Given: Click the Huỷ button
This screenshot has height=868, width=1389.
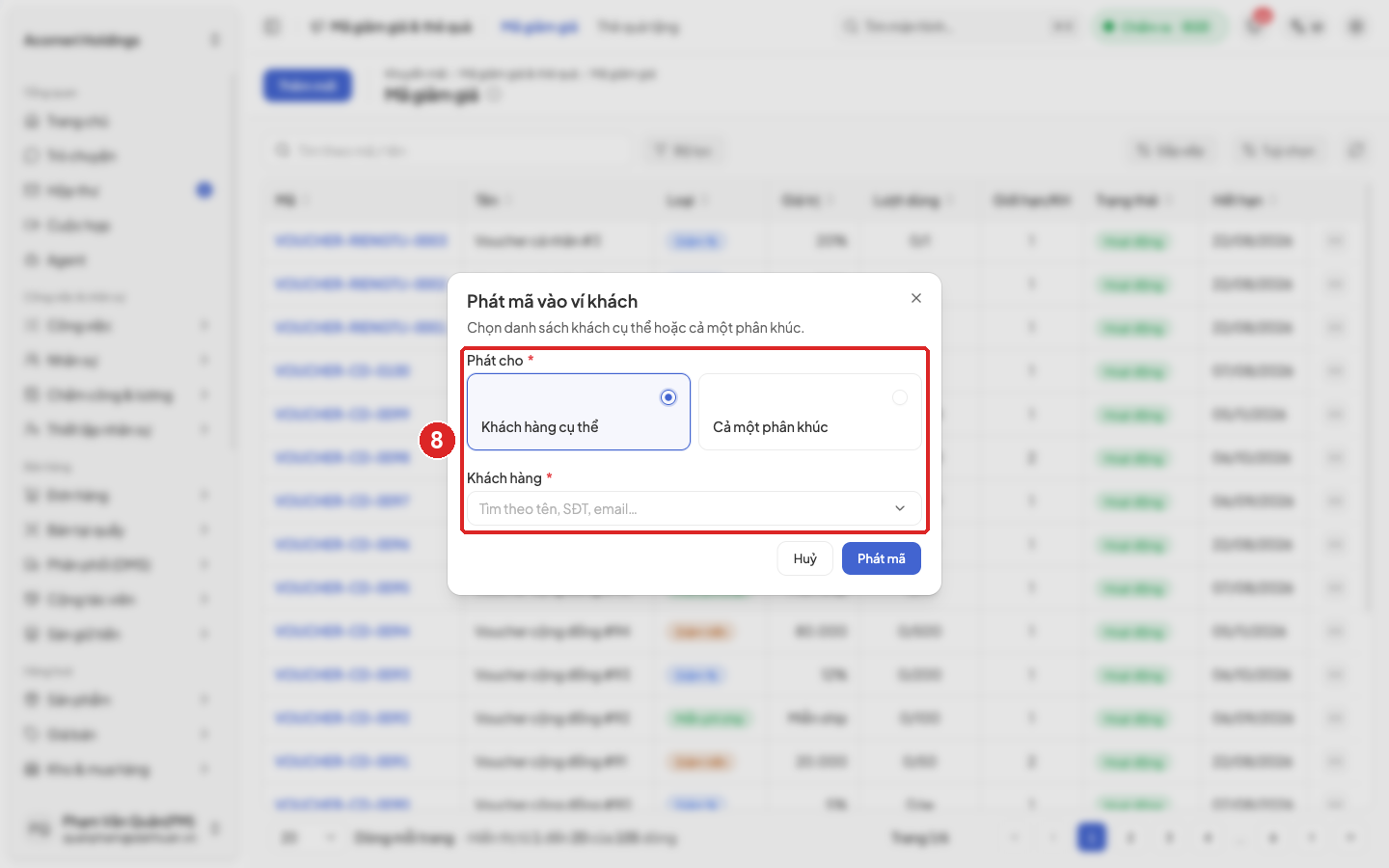Looking at the screenshot, I should point(805,558).
